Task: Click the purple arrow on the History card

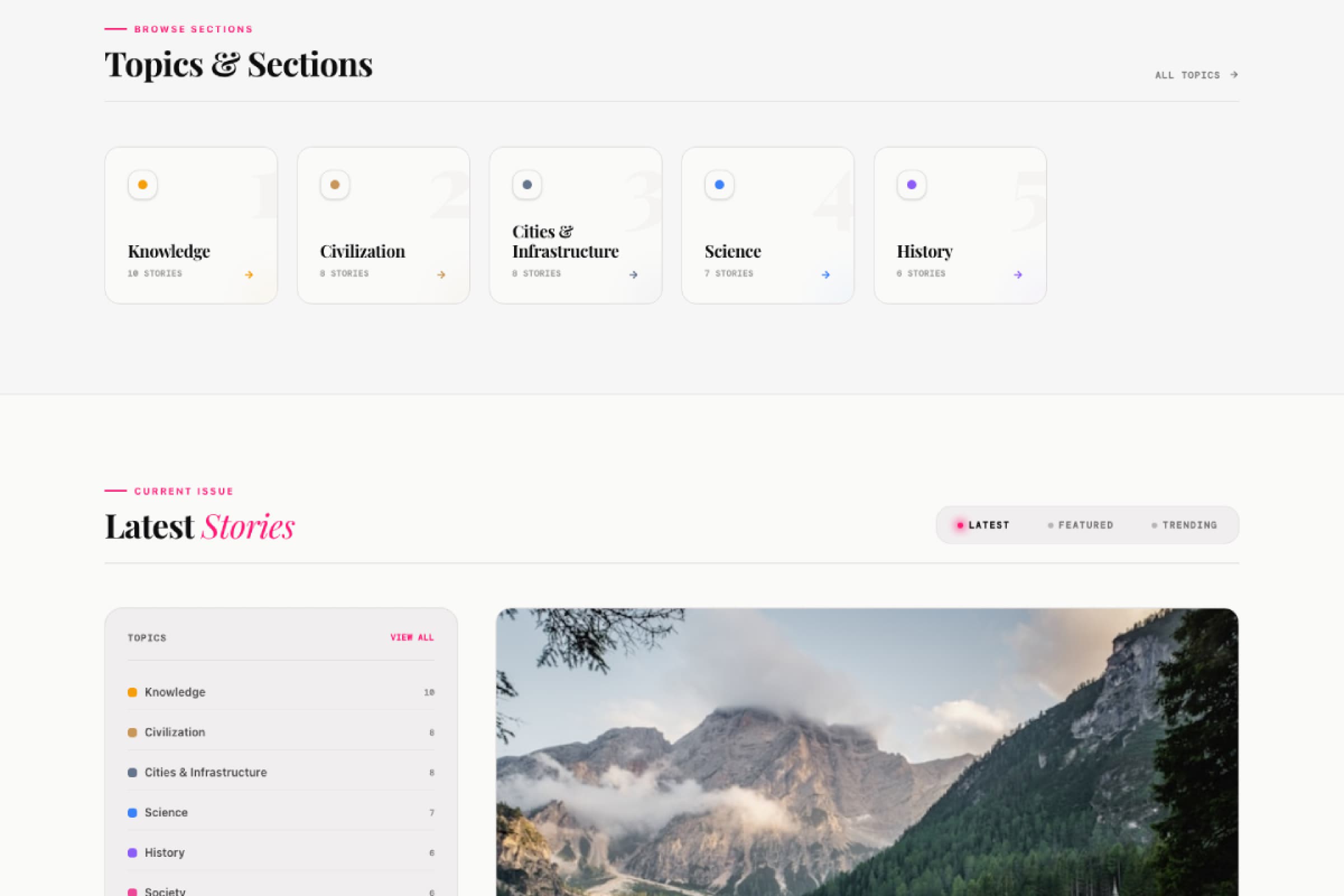Action: tap(1018, 275)
